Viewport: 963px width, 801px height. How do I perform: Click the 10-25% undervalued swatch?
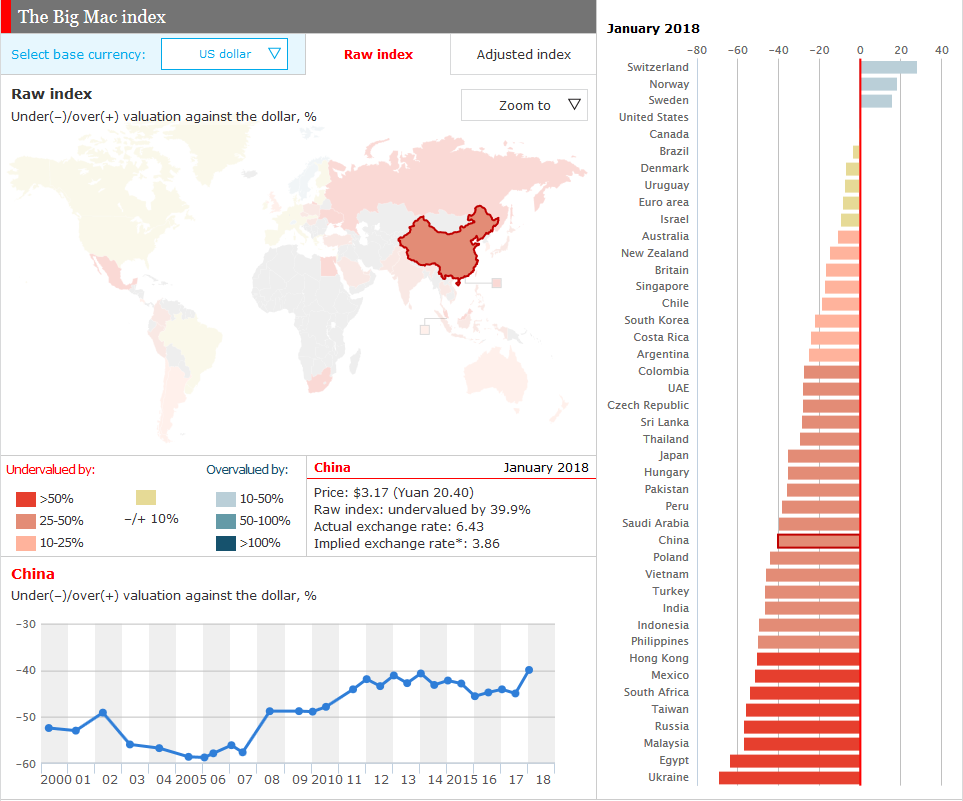(26, 543)
